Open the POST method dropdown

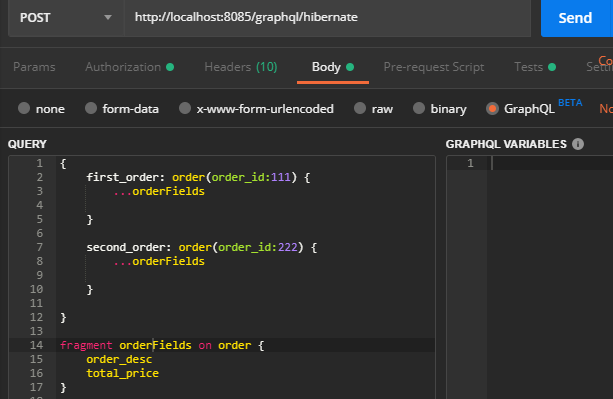coord(66,18)
